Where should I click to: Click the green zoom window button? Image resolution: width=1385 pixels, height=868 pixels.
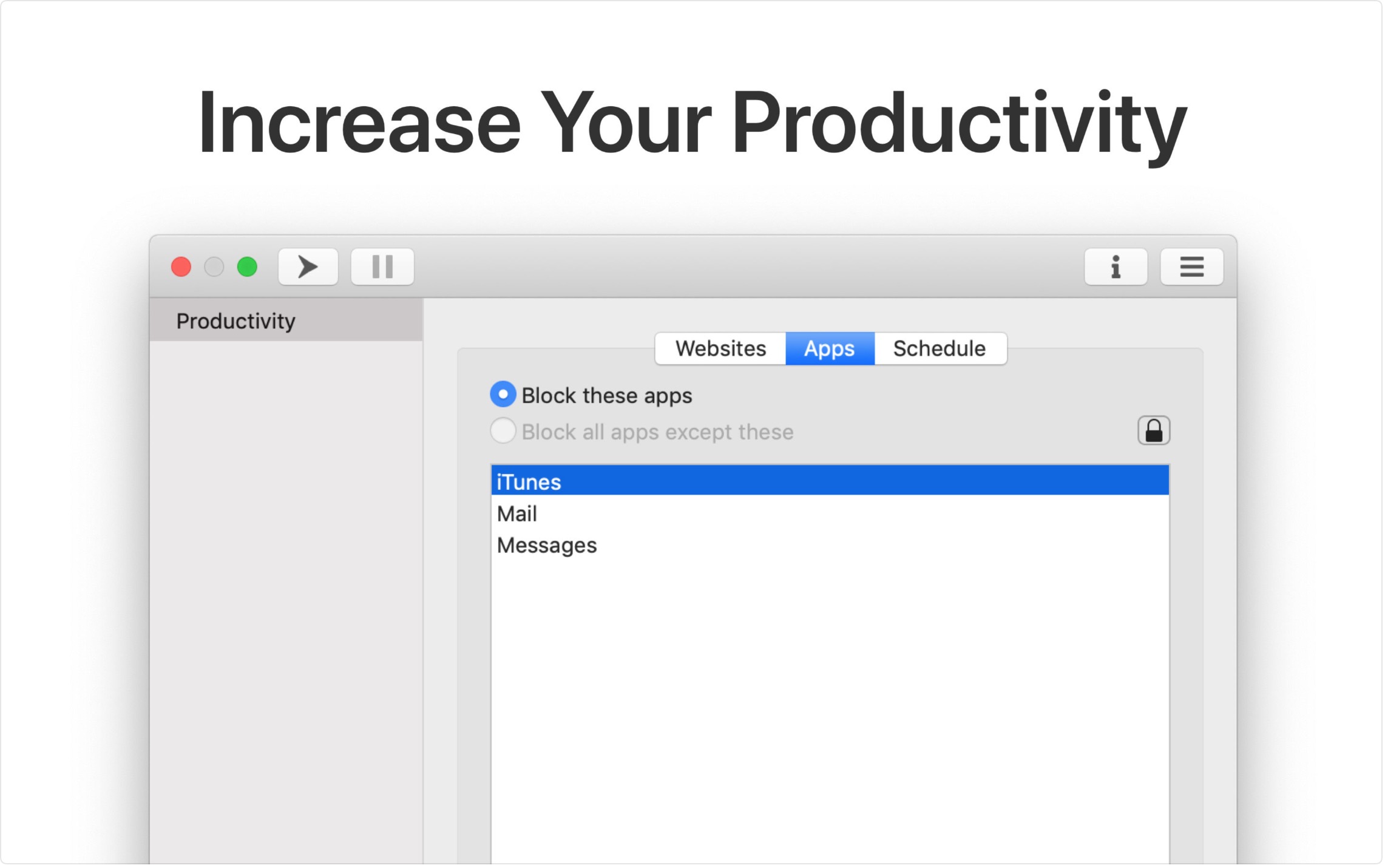(248, 267)
